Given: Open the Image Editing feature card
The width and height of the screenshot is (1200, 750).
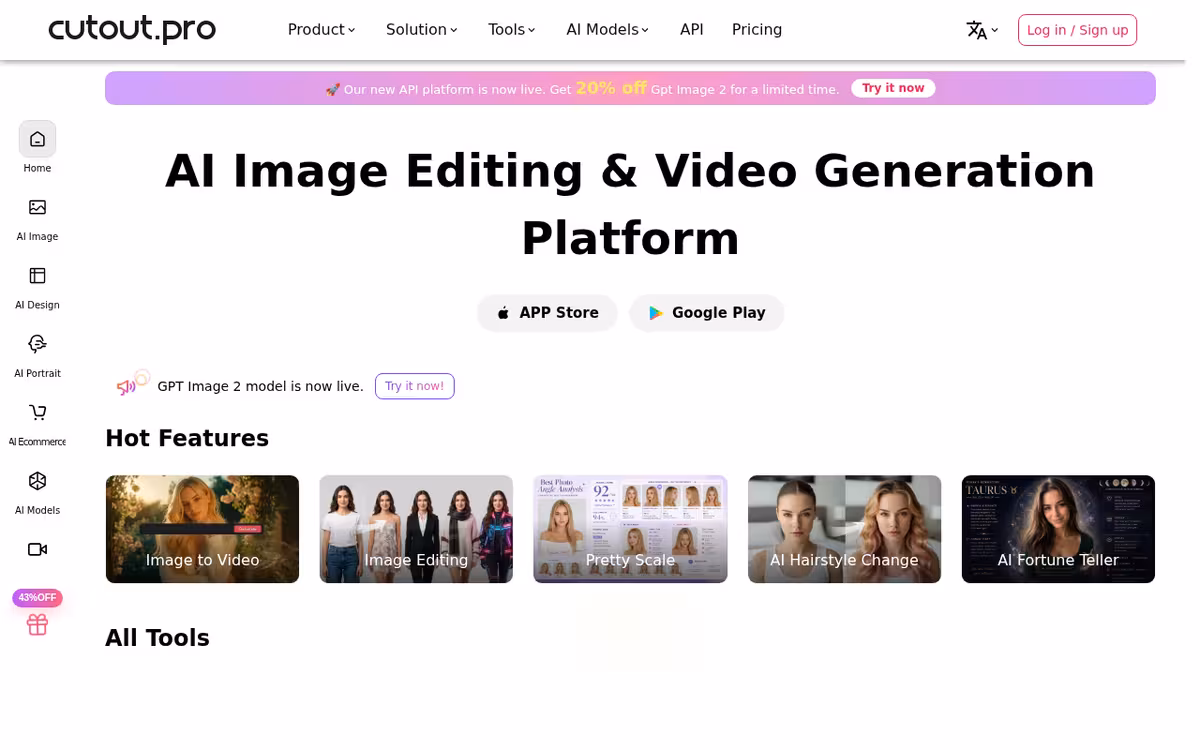Looking at the screenshot, I should pos(416,529).
